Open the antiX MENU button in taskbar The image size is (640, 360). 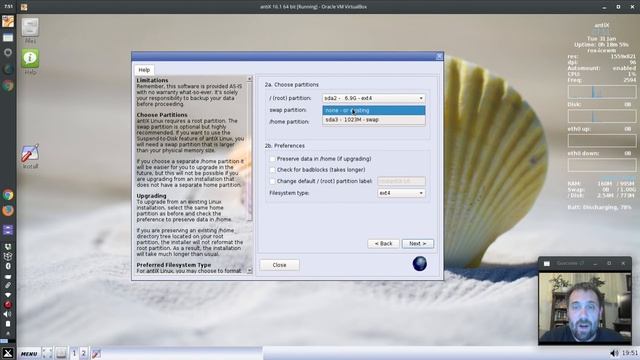[29, 353]
